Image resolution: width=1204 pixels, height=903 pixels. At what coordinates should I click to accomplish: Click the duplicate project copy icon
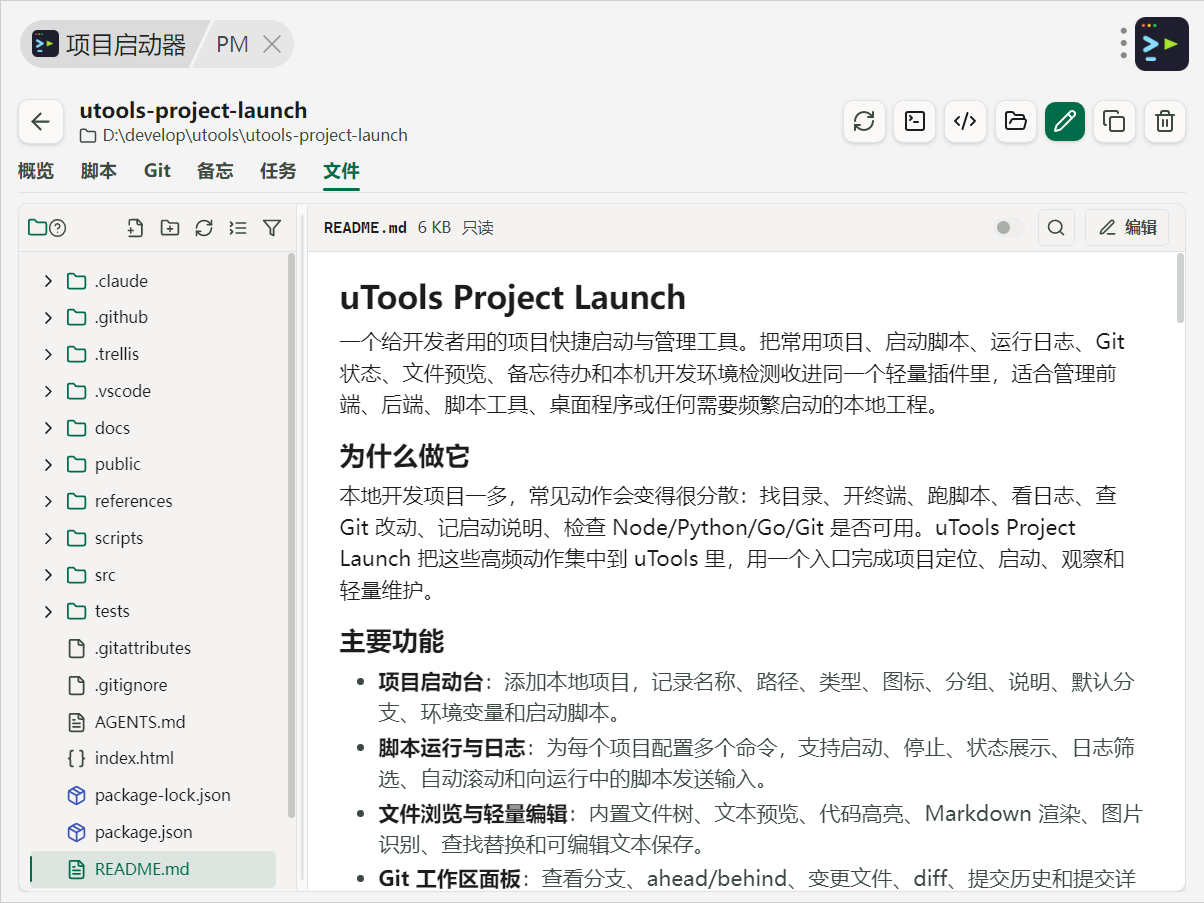click(x=1114, y=122)
